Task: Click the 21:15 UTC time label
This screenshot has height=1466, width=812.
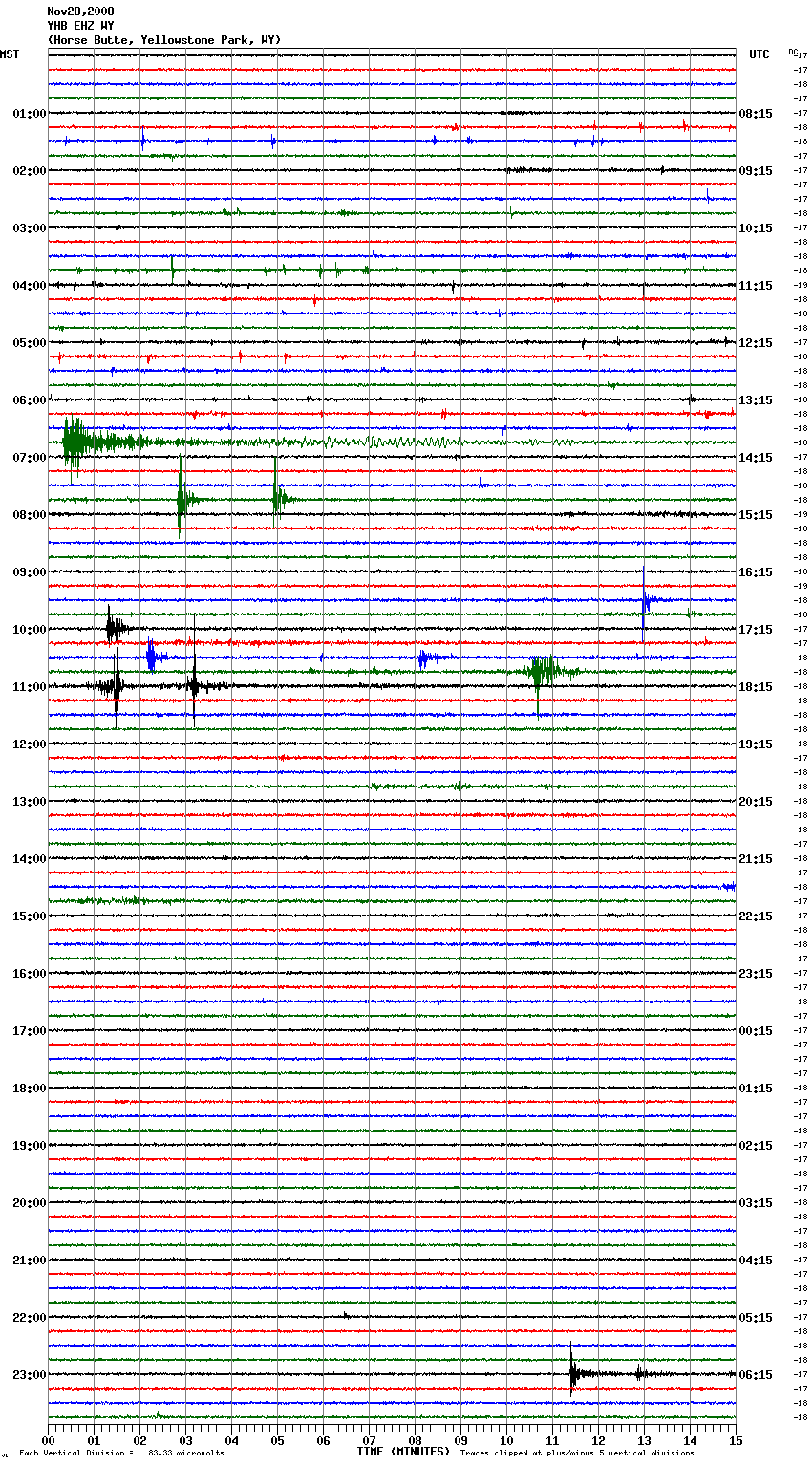Action: pos(756,859)
